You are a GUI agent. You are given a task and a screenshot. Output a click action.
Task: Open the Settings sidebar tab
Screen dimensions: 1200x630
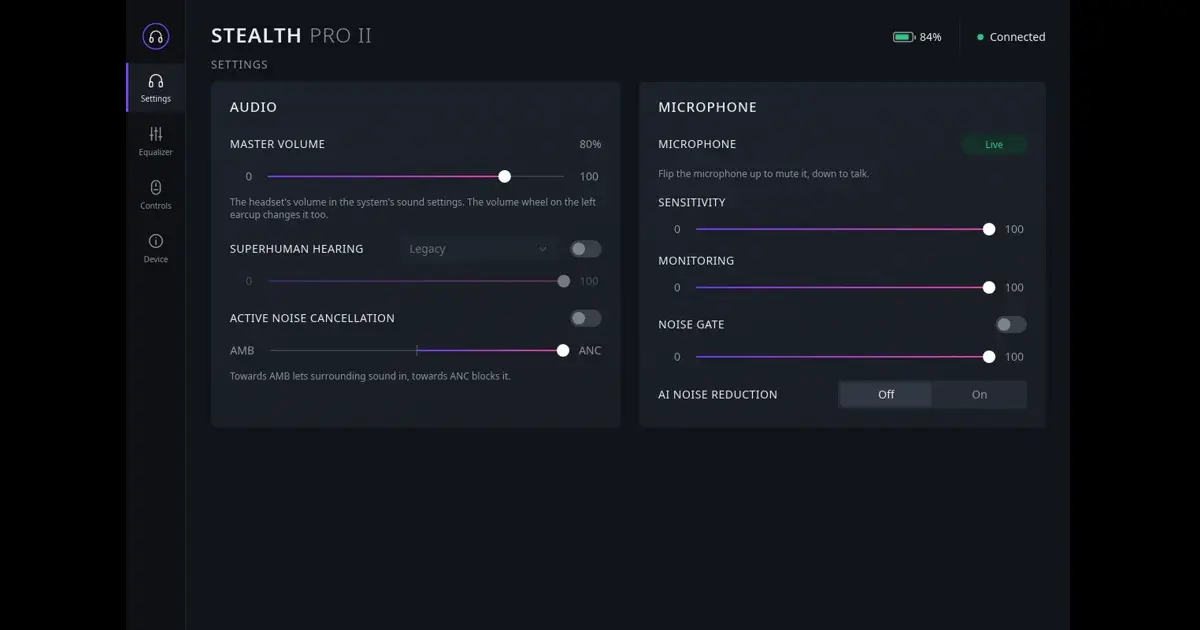coord(156,88)
